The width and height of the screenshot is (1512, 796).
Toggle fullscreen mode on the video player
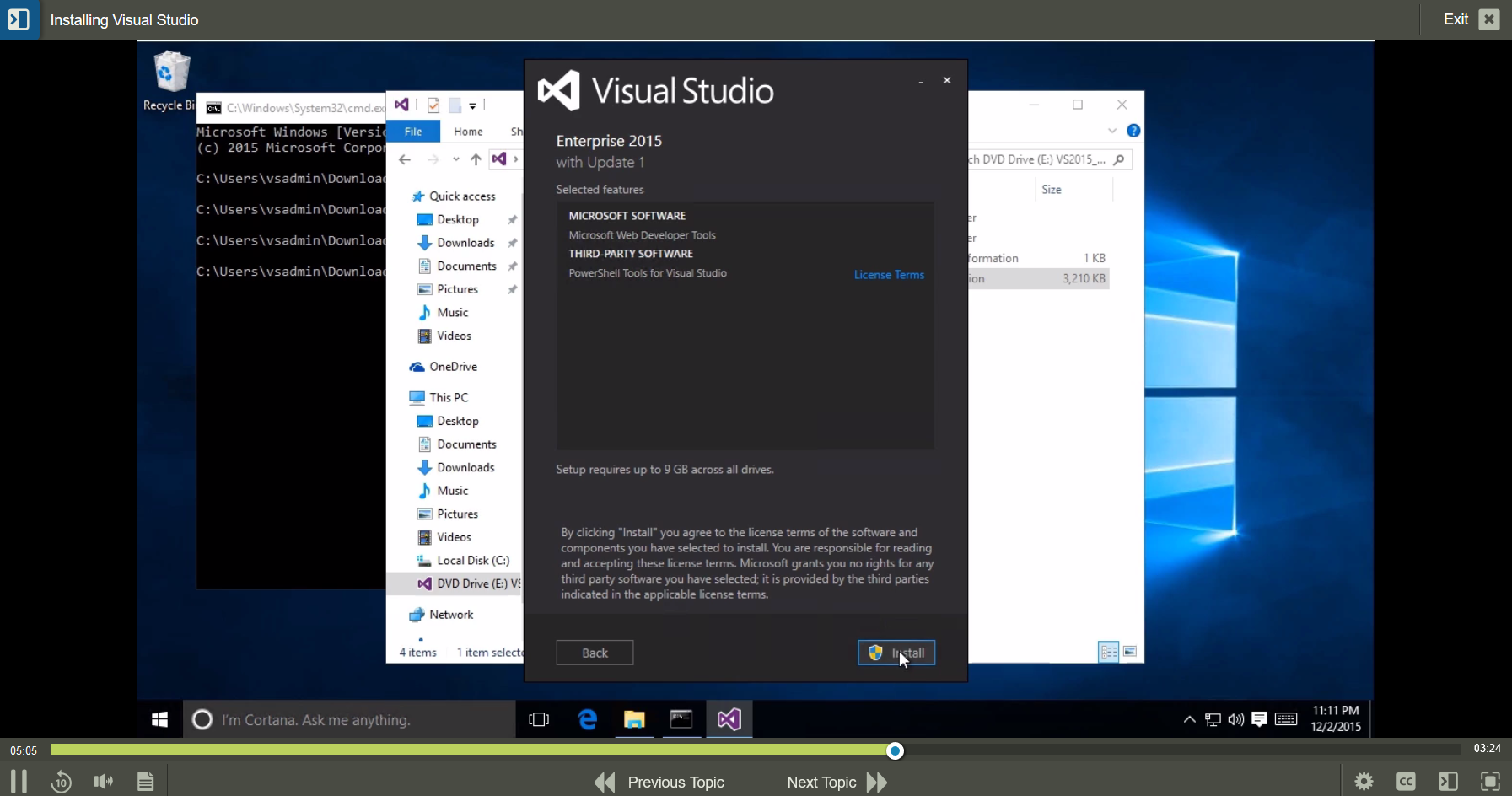[1492, 782]
